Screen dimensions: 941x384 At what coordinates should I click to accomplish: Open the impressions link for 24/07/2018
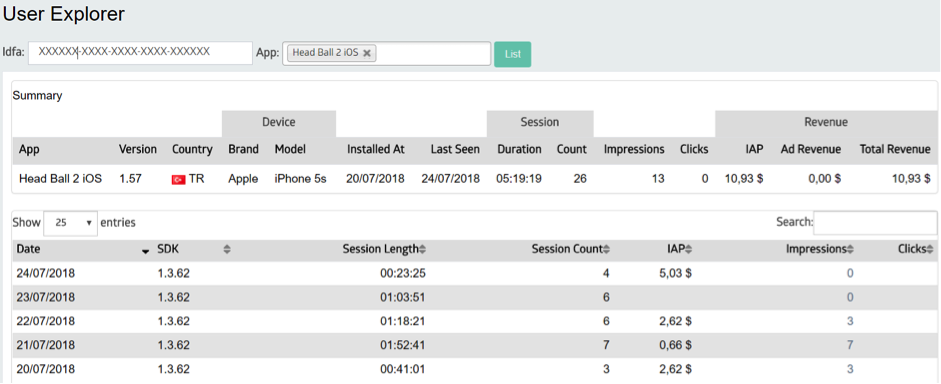click(x=850, y=274)
